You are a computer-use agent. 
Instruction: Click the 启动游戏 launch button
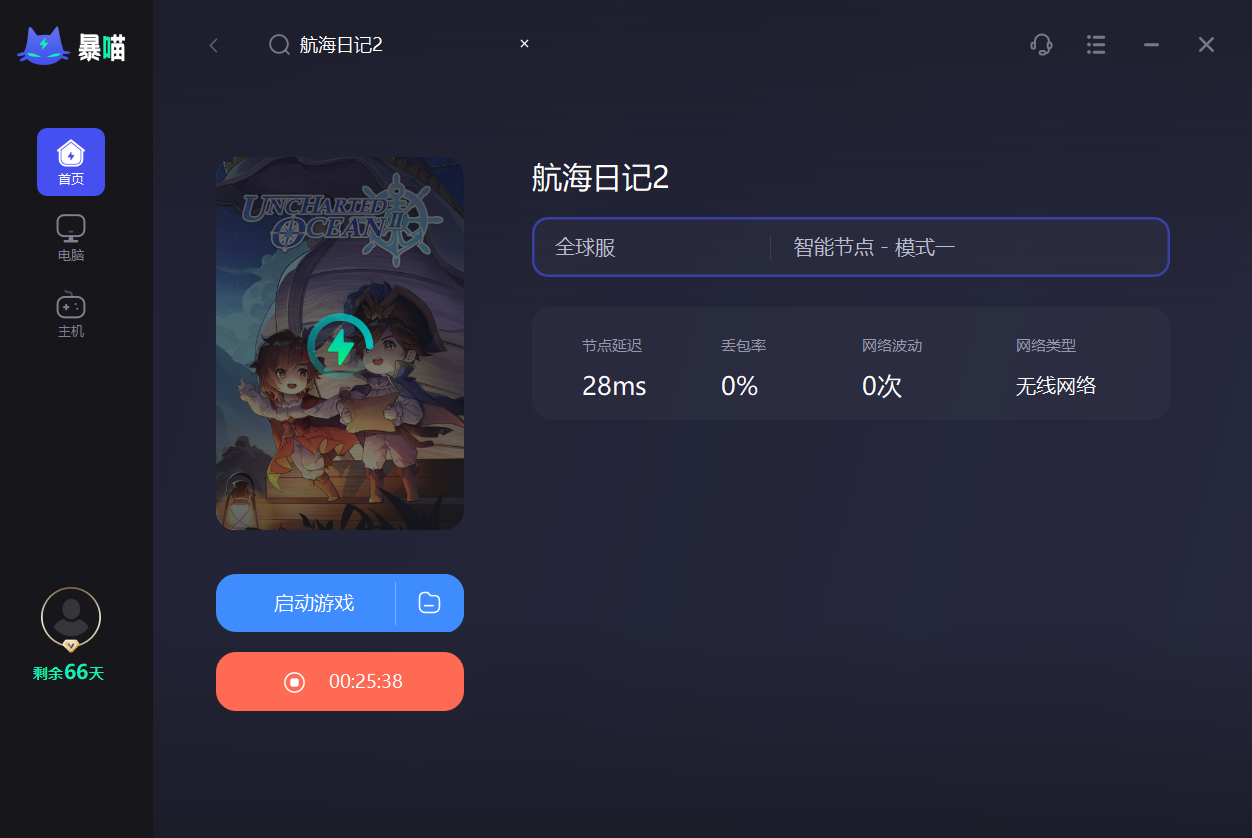pos(306,603)
